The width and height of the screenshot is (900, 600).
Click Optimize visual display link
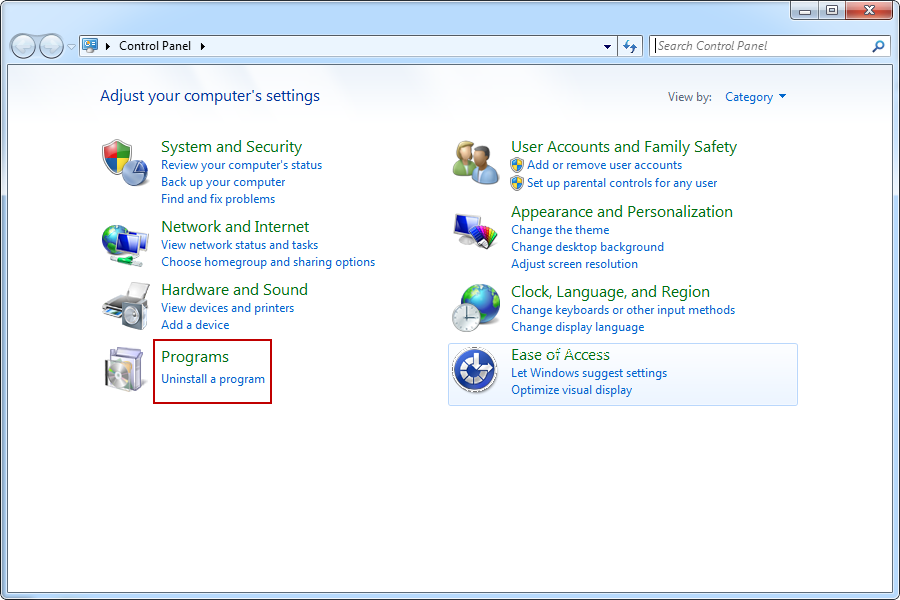(571, 390)
